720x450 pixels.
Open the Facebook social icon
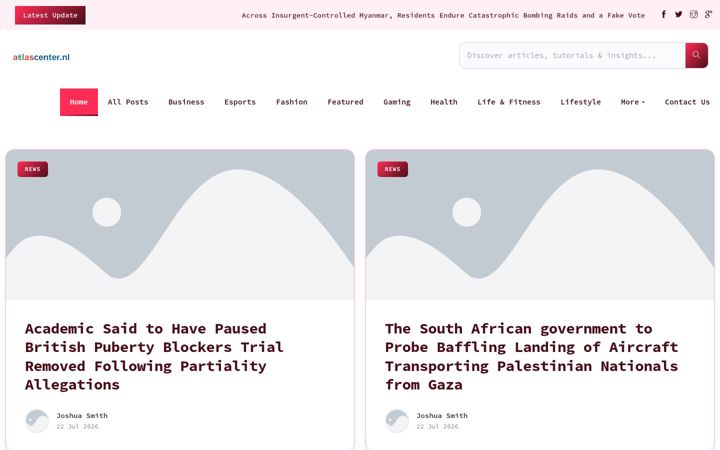[x=664, y=15]
